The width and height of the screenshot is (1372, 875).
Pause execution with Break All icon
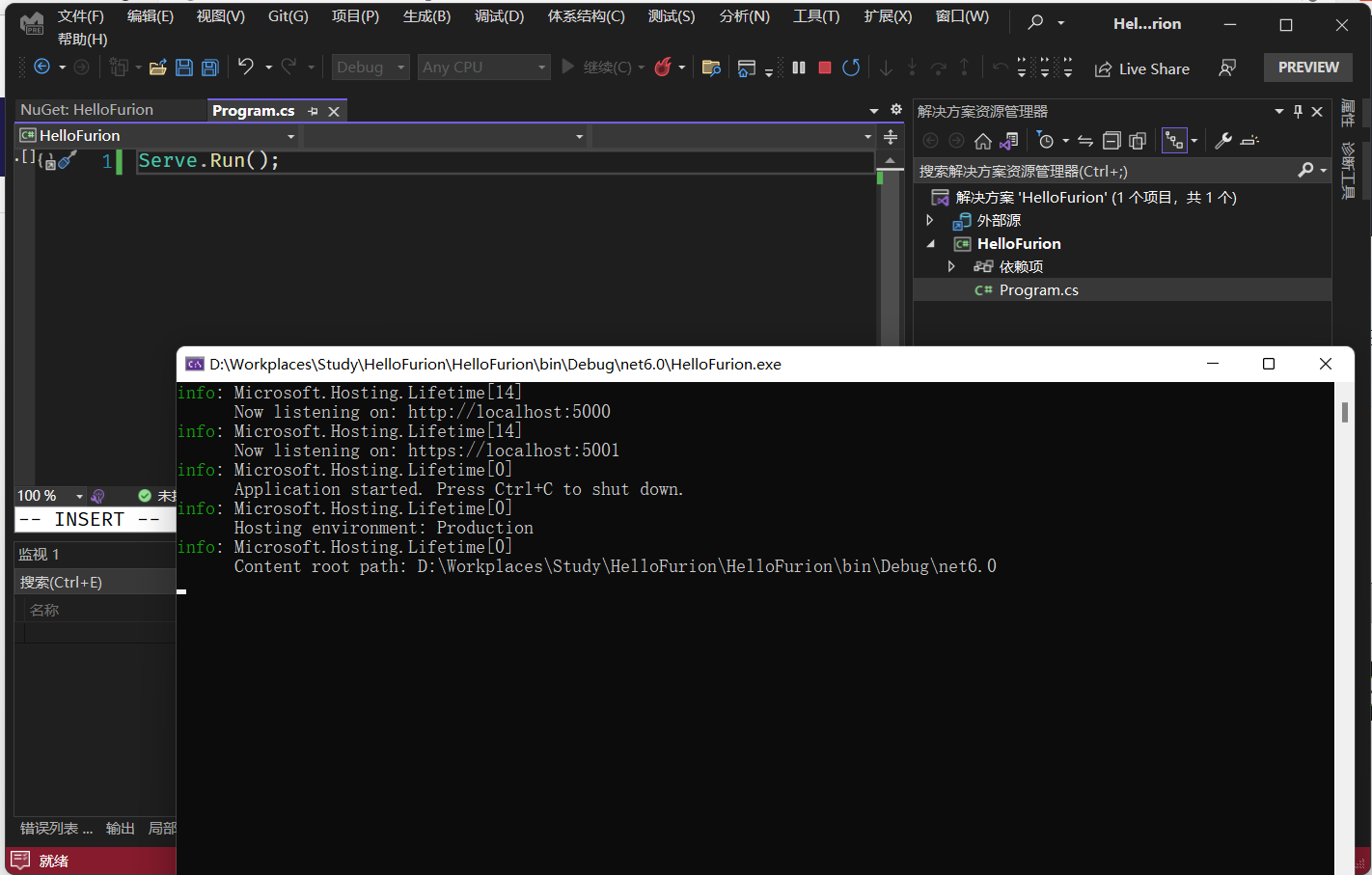tap(799, 68)
